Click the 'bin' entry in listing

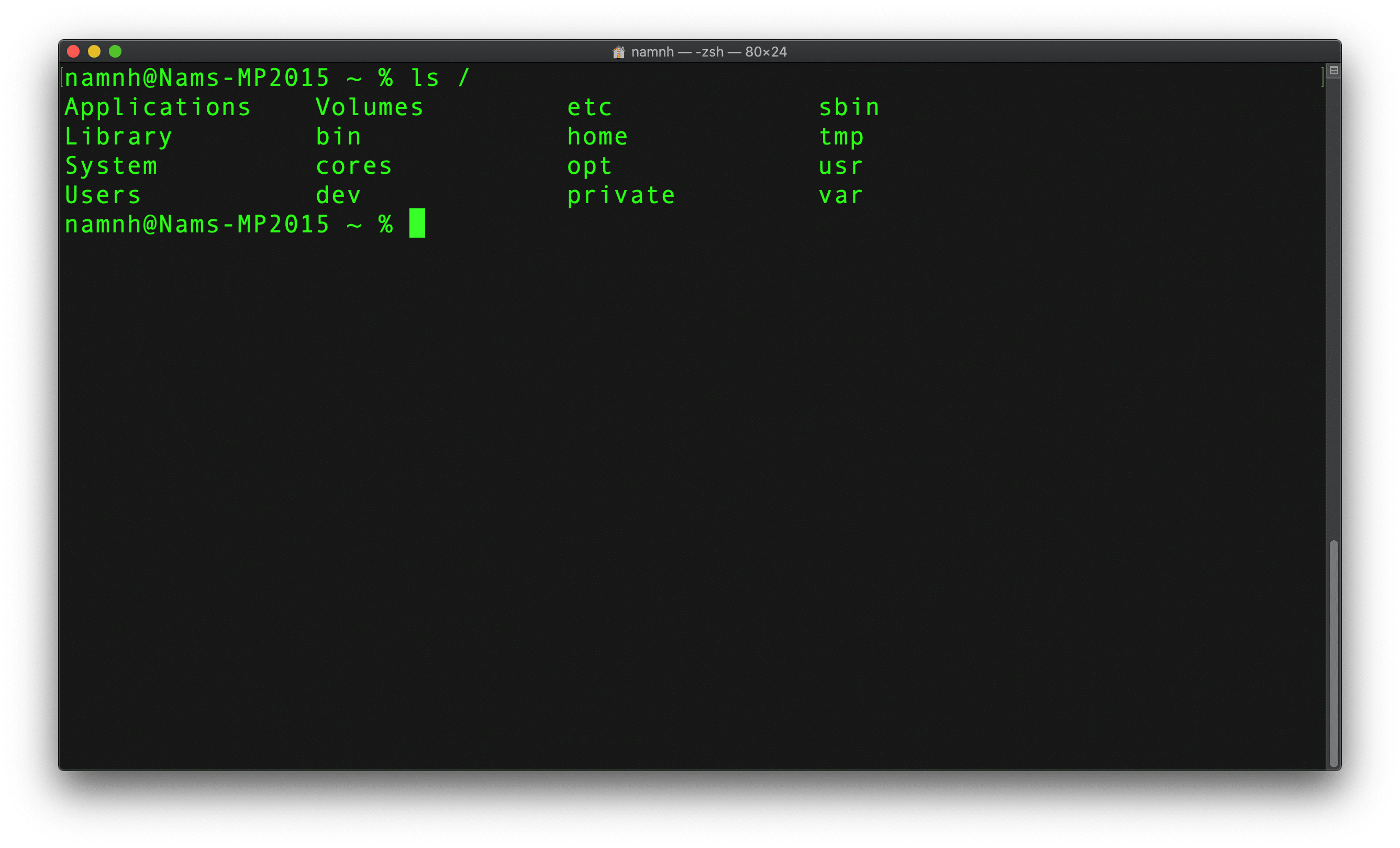[x=339, y=138]
